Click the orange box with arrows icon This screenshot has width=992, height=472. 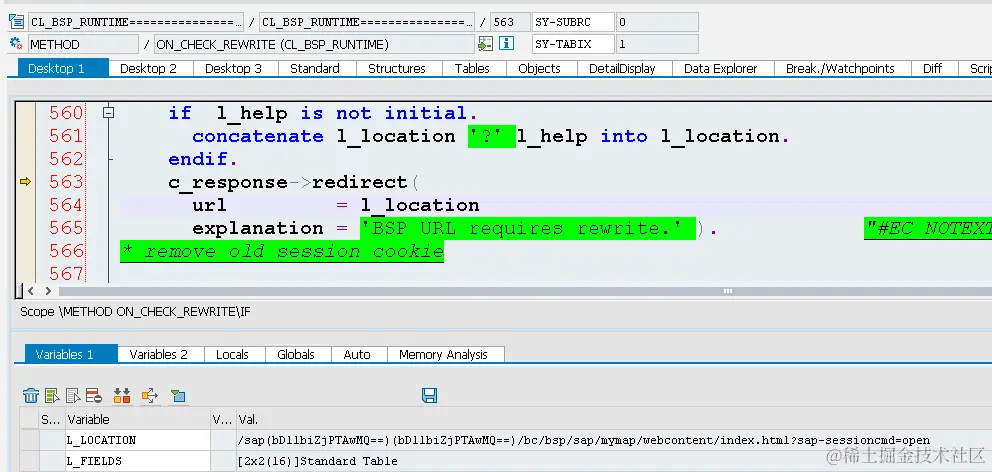[150, 396]
